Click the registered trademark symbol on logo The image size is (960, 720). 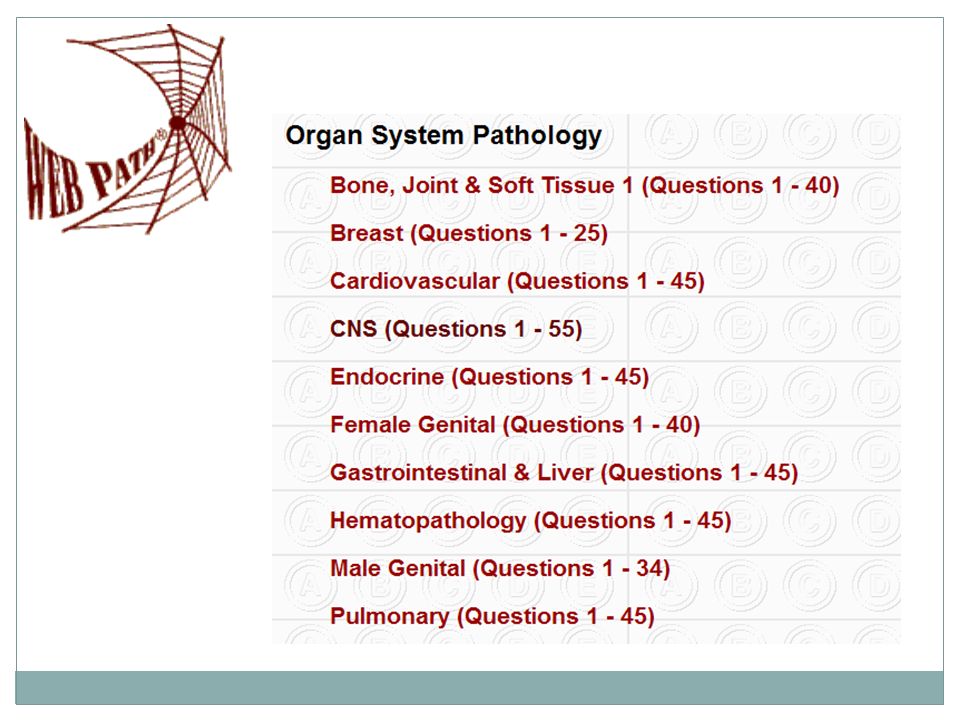(162, 134)
